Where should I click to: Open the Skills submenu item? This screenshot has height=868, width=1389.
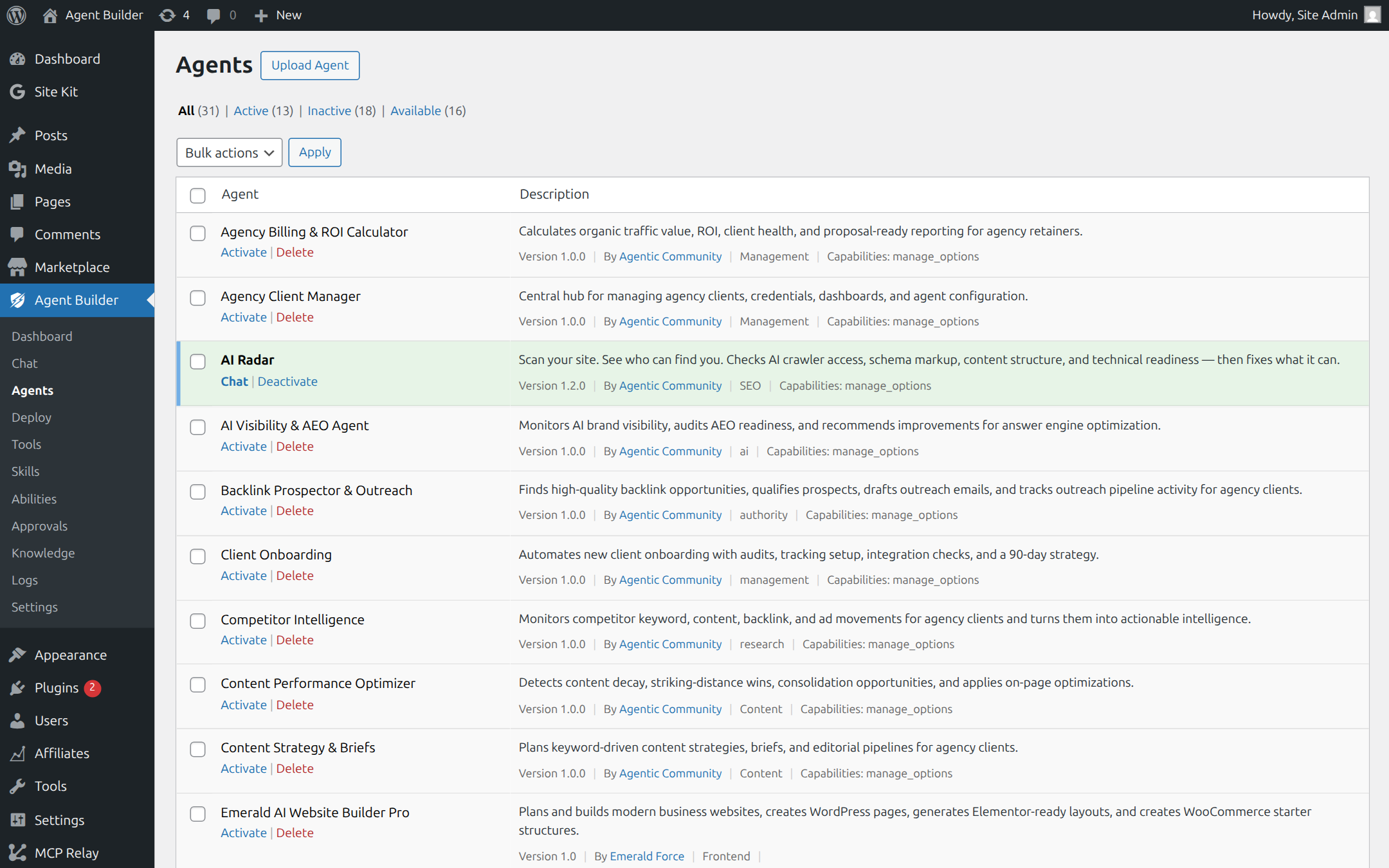(26, 471)
